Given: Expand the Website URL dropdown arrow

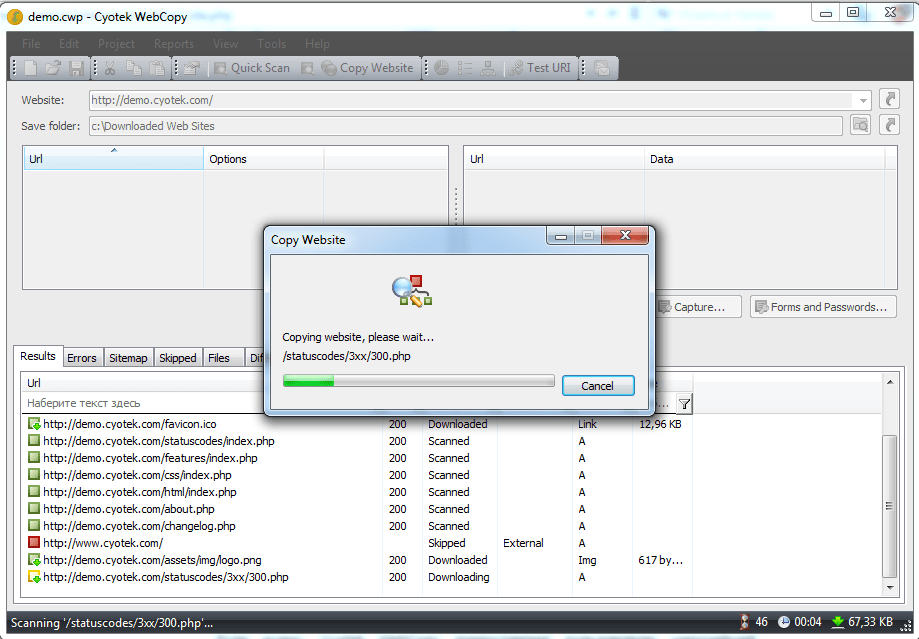Looking at the screenshot, I should [x=863, y=100].
